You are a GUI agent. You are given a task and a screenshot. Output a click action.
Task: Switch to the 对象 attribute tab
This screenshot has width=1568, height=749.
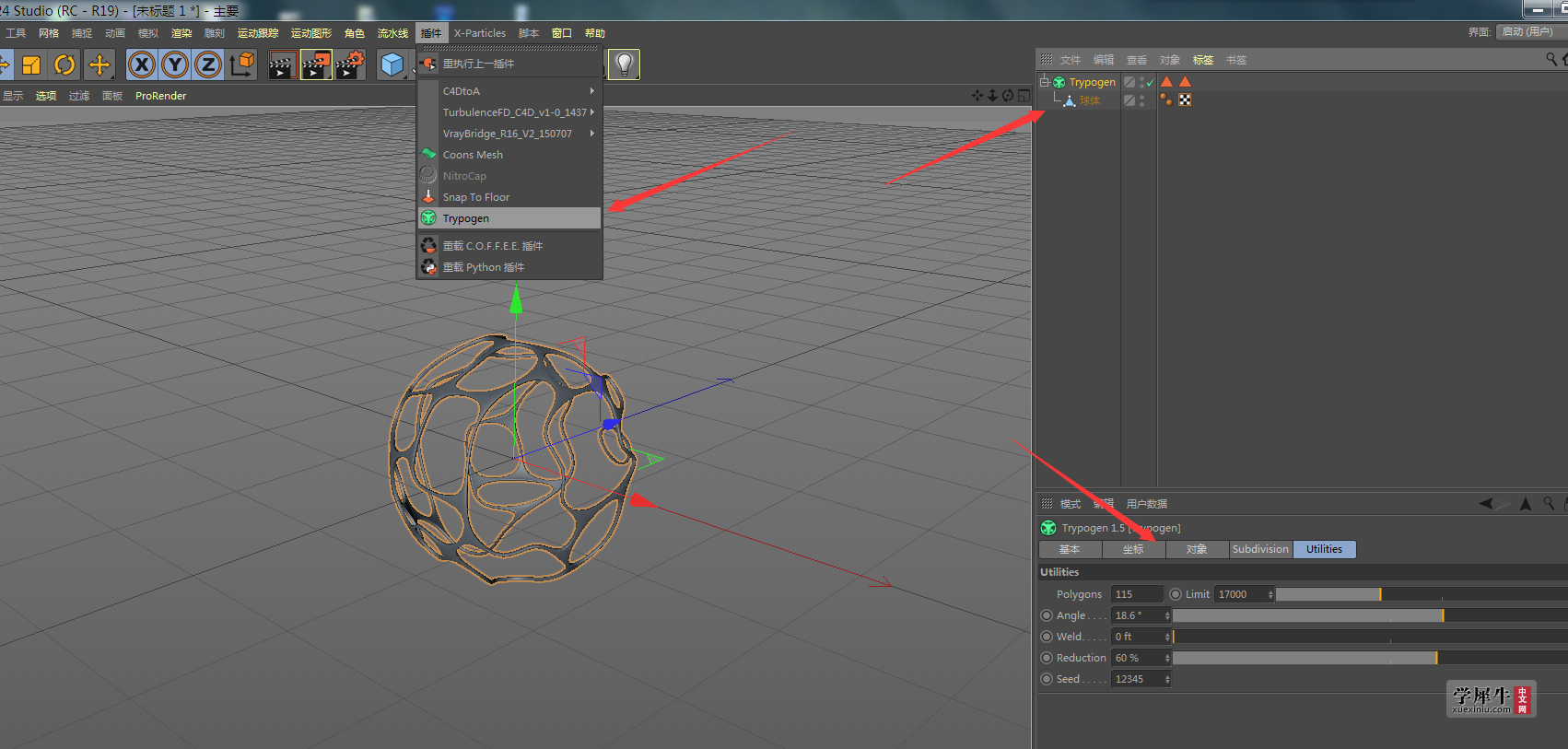click(x=1197, y=549)
